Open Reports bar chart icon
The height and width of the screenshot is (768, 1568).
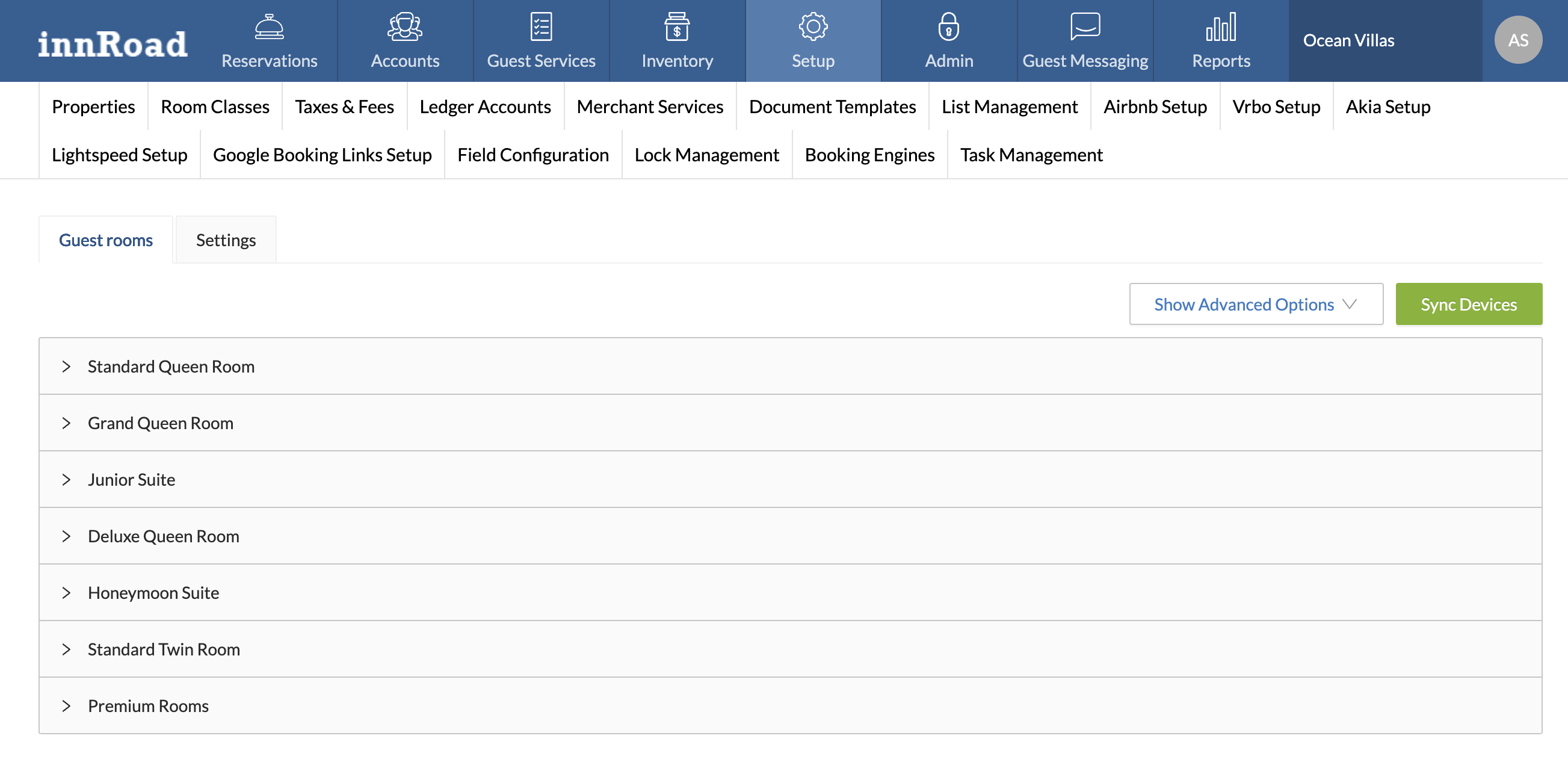1220,27
